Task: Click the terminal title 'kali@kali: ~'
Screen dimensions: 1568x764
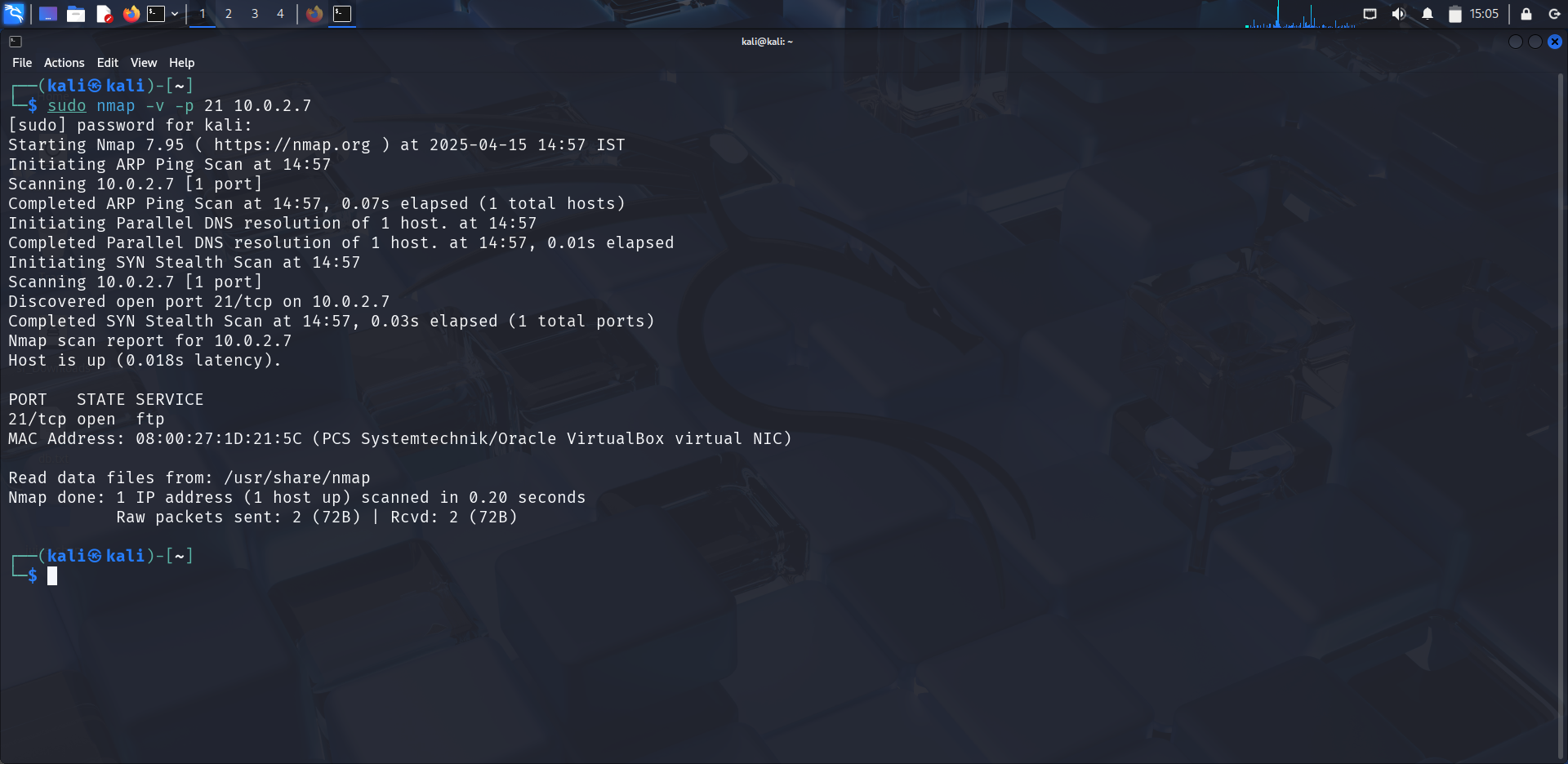Action: pos(767,42)
